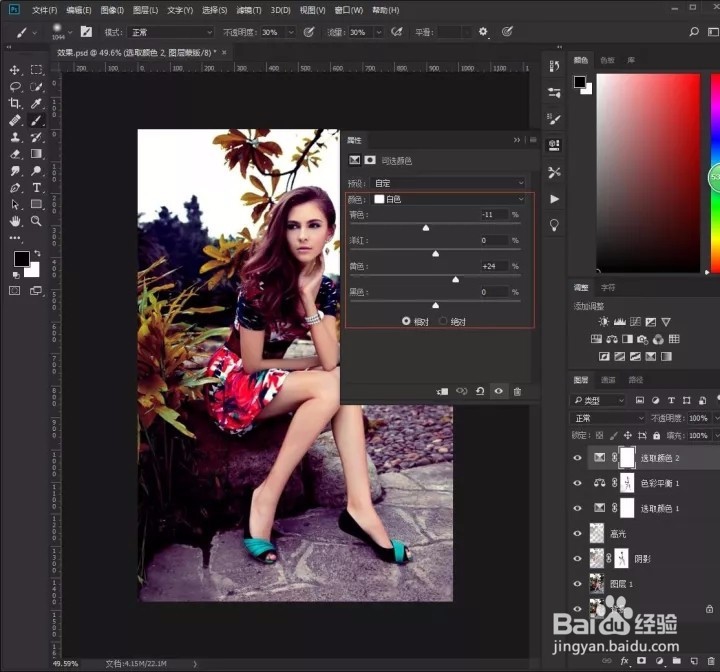Clip adjustment to layer below
Screen dimensions: 720x672
click(443, 391)
